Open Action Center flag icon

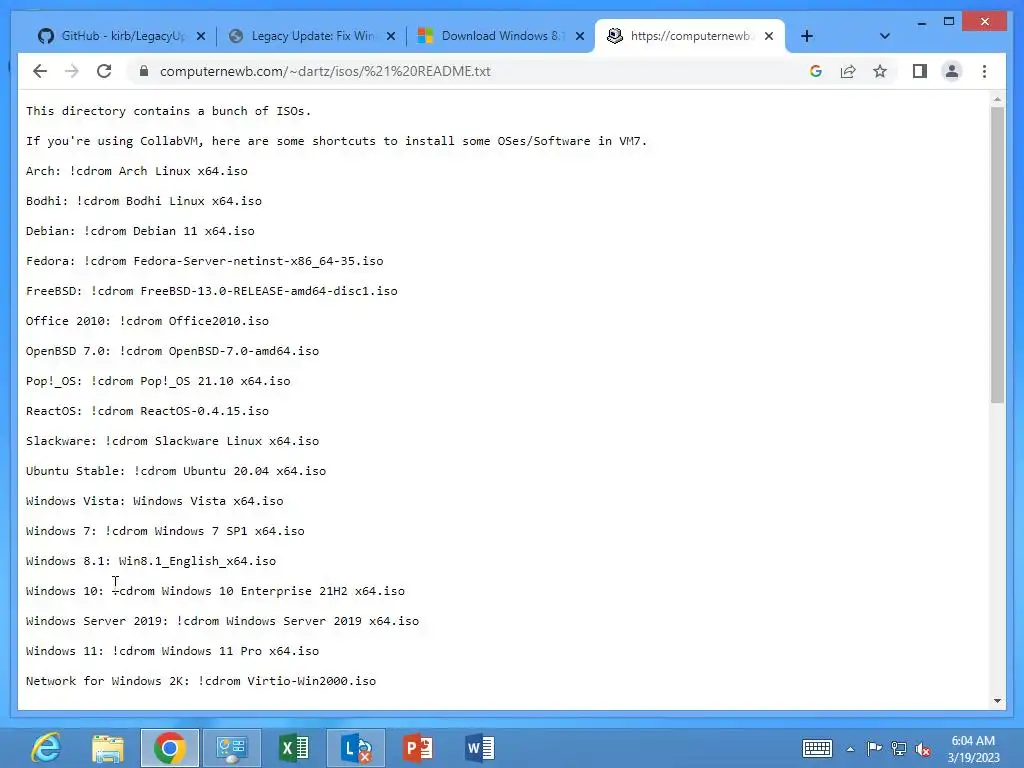[874, 748]
